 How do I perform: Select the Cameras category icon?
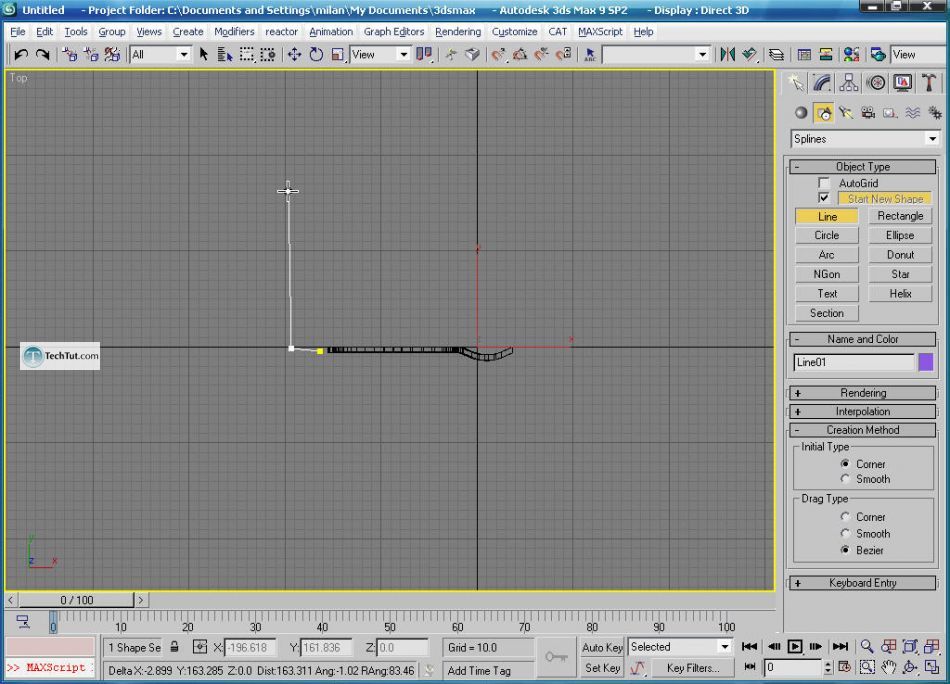click(x=868, y=113)
